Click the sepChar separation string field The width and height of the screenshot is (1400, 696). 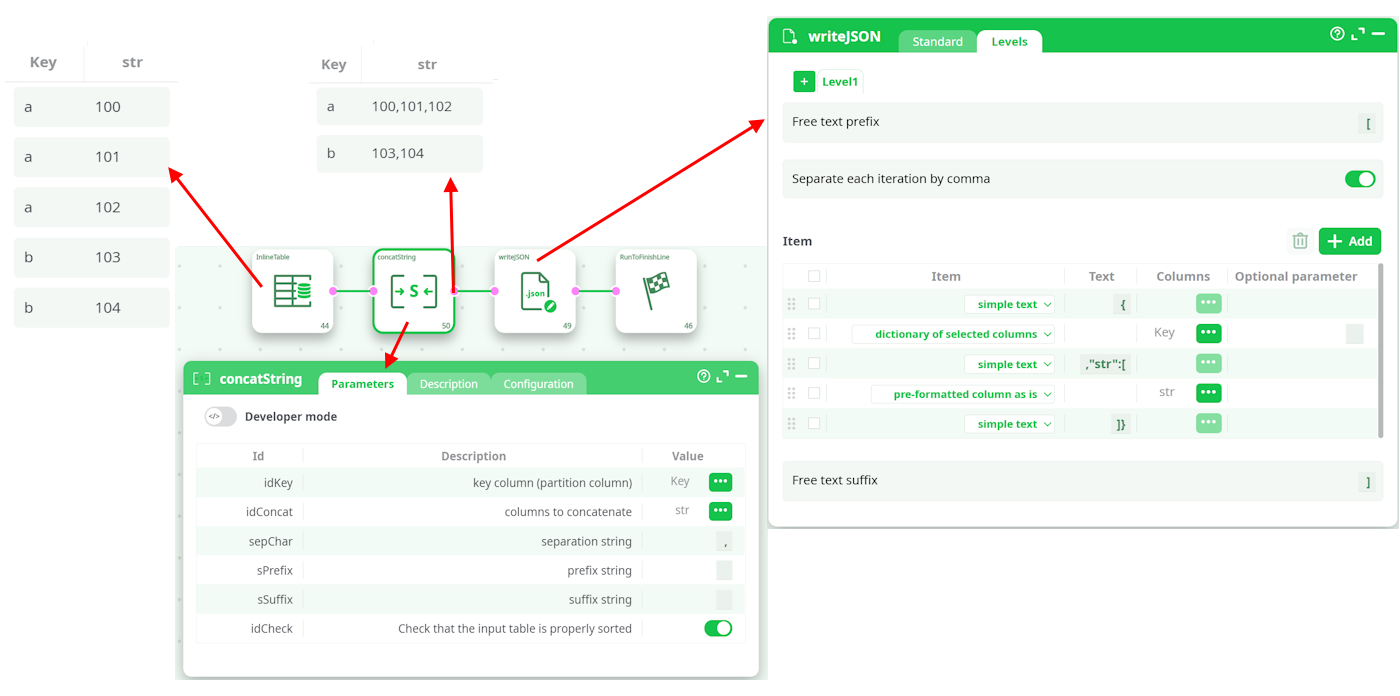[724, 541]
